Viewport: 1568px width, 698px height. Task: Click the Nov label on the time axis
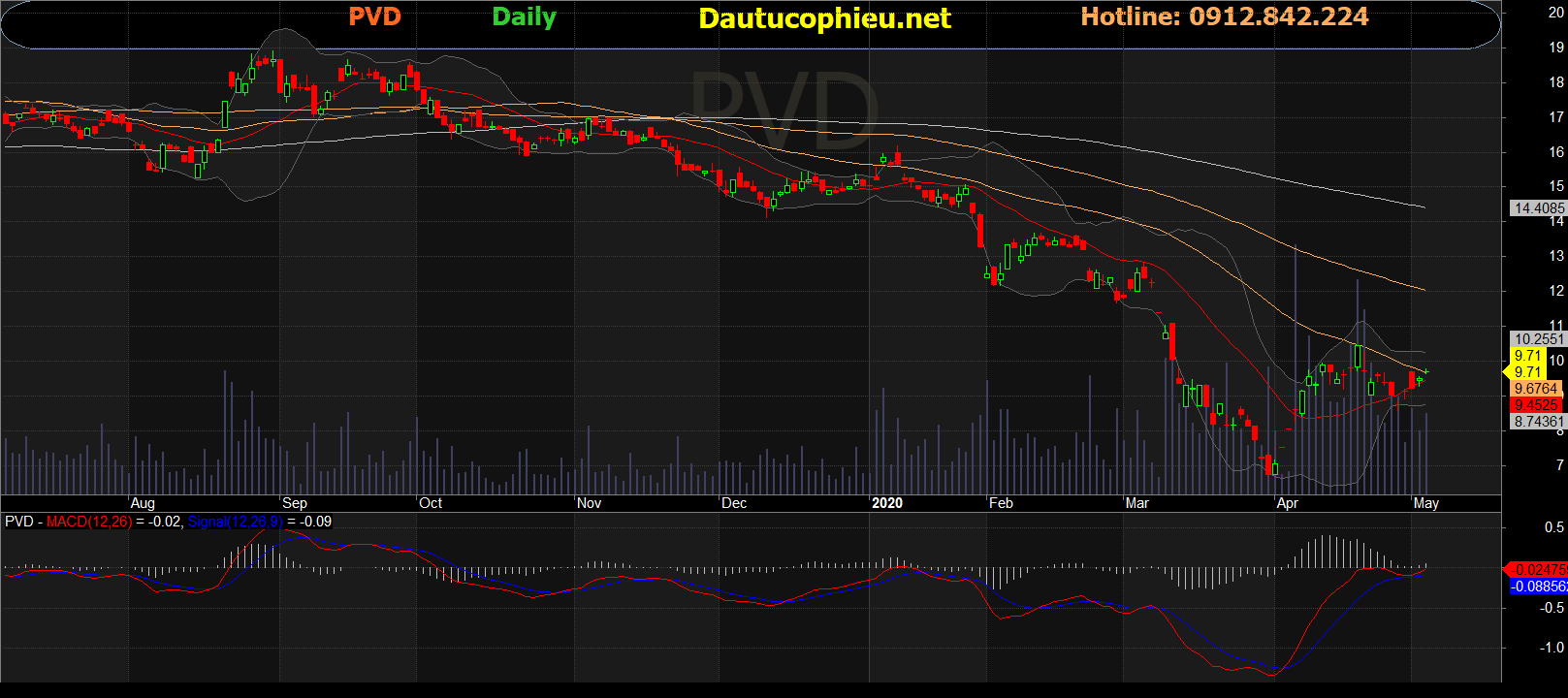(x=589, y=503)
